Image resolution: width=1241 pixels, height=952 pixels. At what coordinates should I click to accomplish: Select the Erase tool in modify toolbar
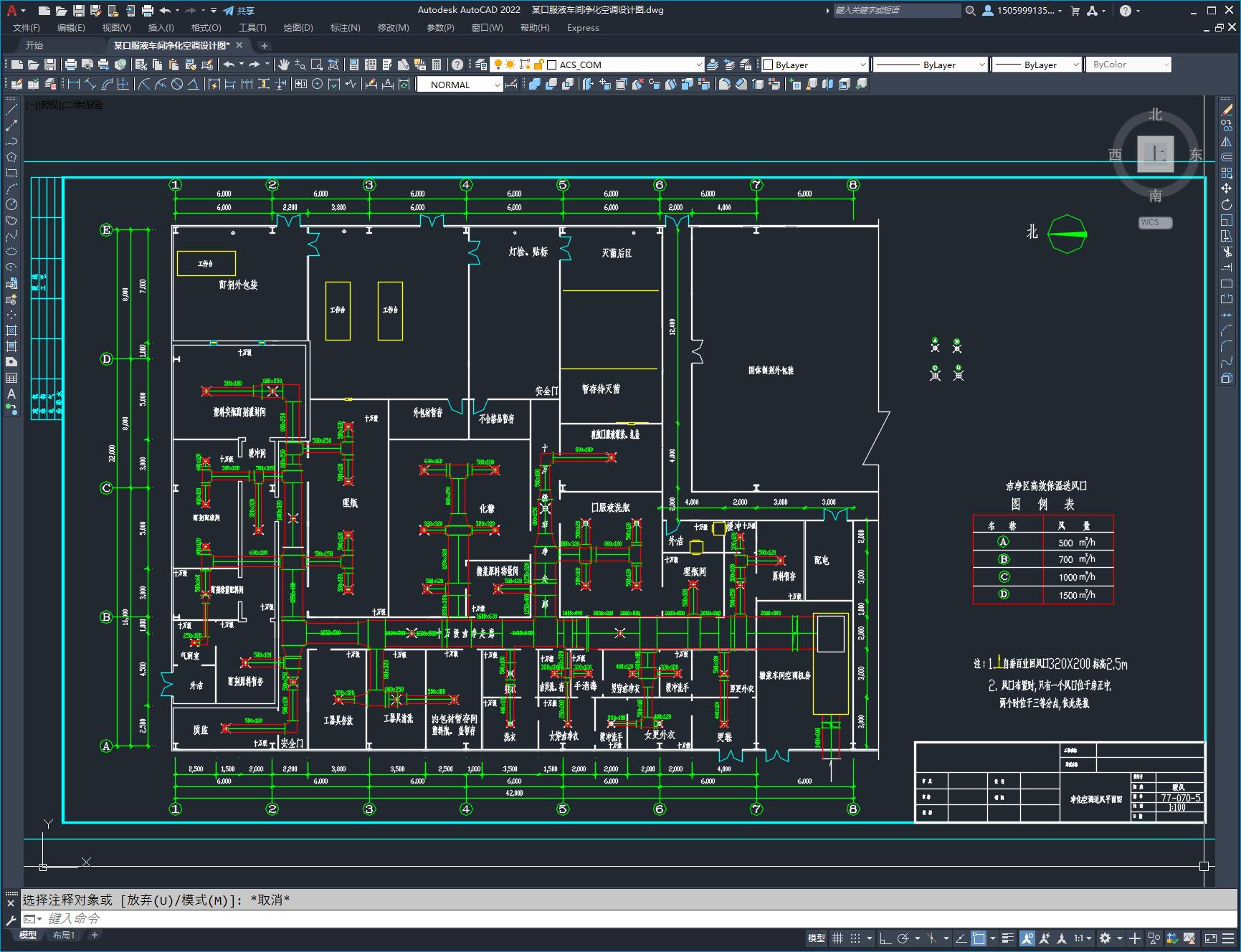pos(1227,110)
